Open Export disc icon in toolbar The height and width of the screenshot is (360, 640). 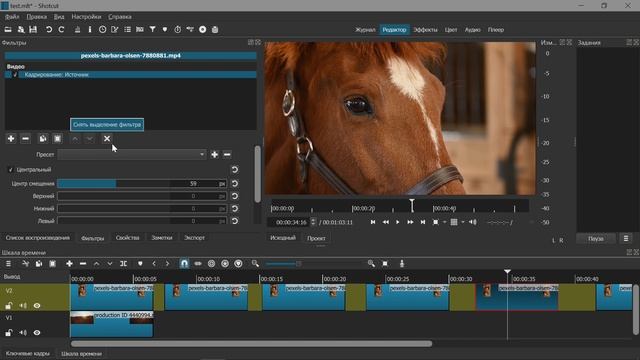pos(202,29)
